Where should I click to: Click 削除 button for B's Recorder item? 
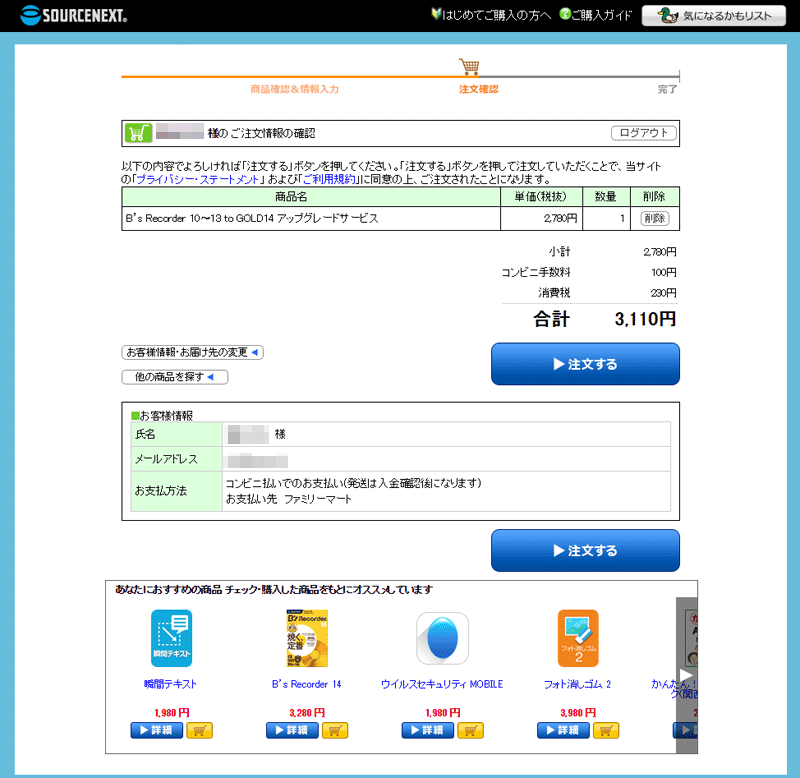click(655, 218)
